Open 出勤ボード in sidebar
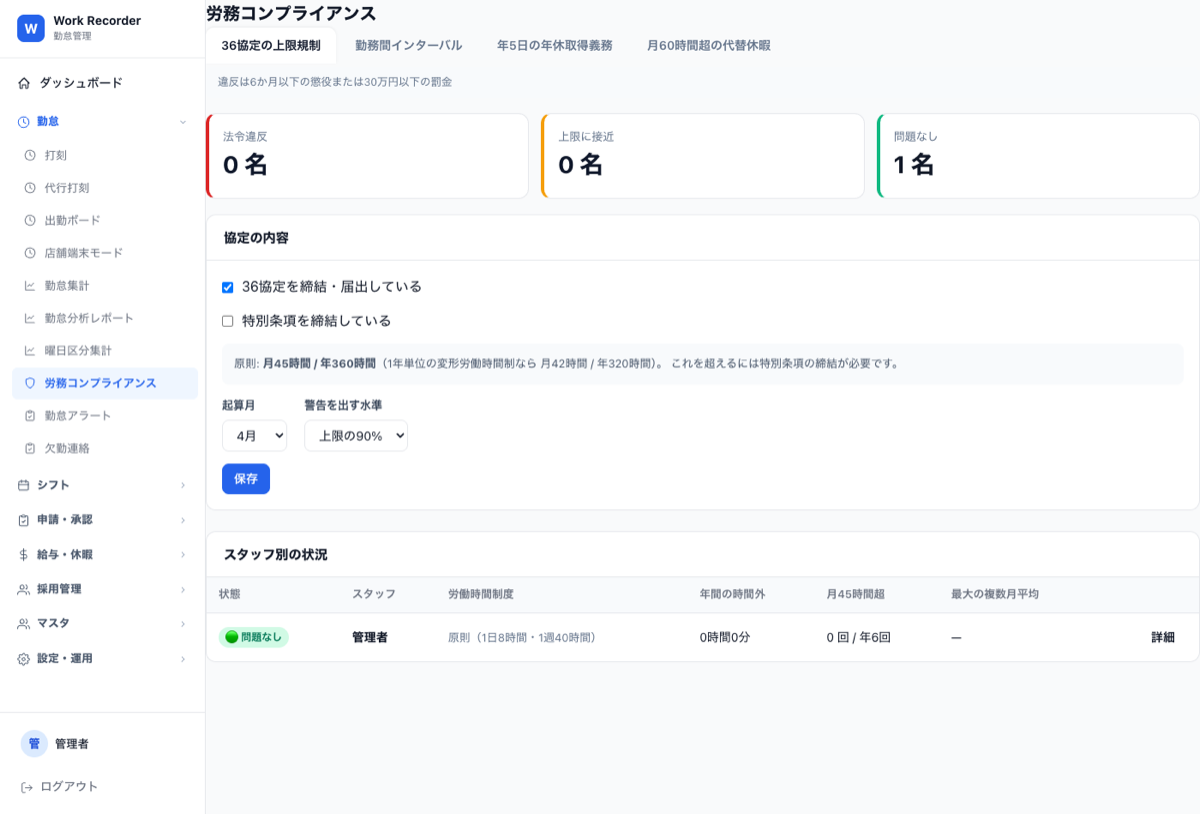1200x814 pixels. click(104, 220)
